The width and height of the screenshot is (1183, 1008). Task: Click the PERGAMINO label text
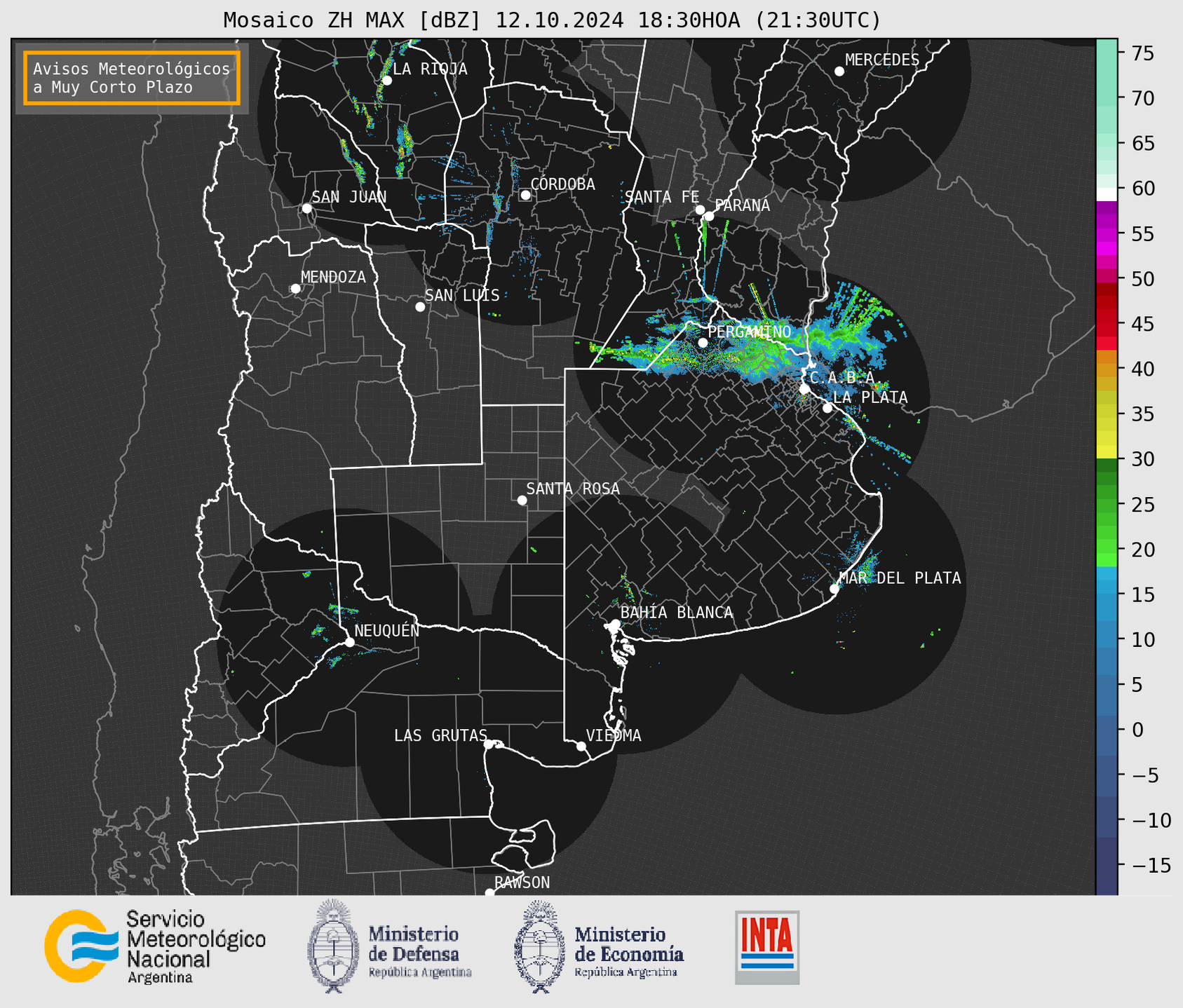click(x=750, y=332)
